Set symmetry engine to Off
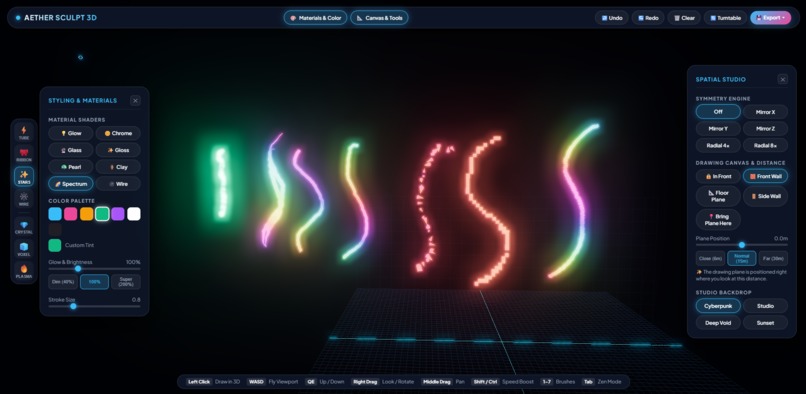Screen dimensions: 806x394 point(718,112)
